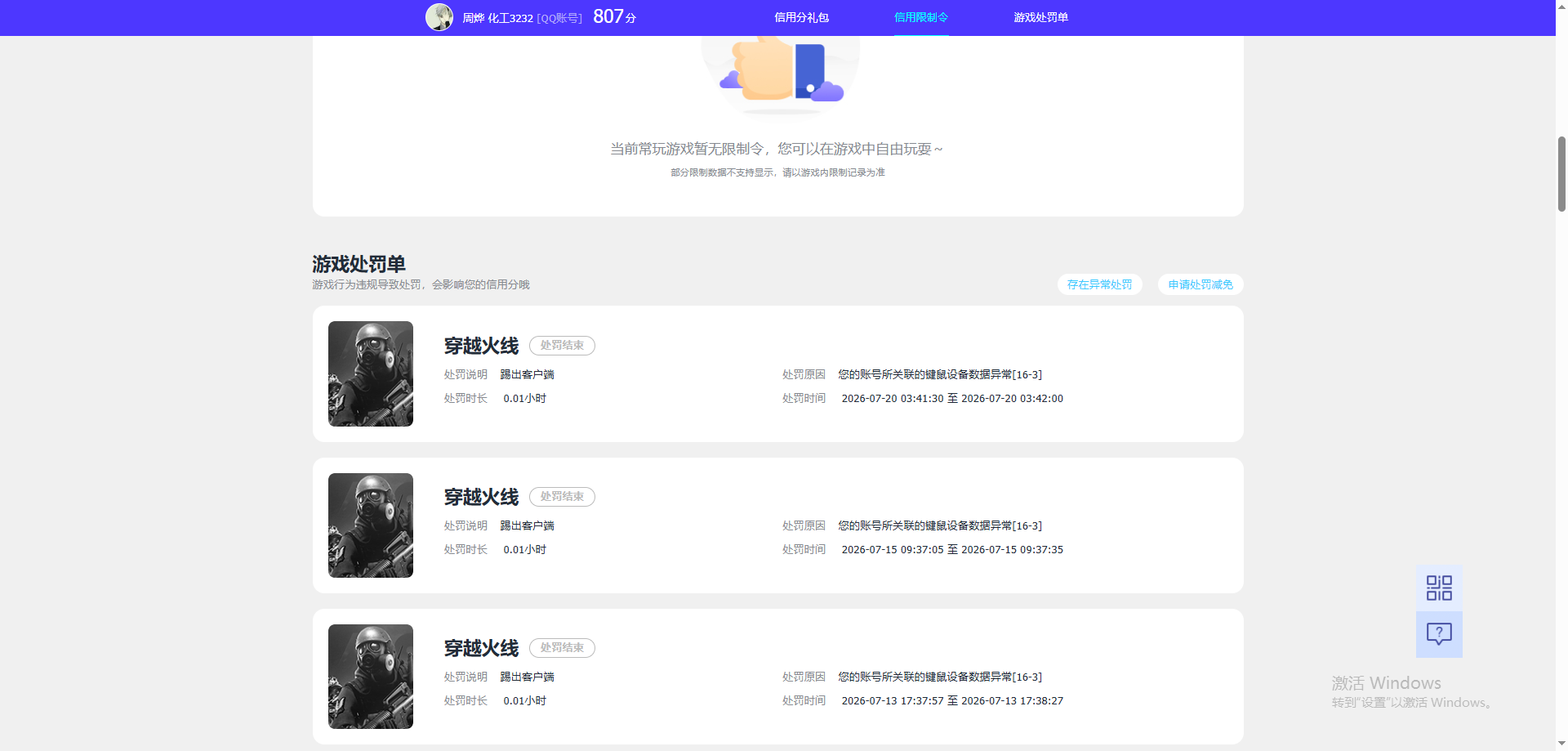
Task: Go to the 游戏处罚单 tab
Action: (1041, 17)
